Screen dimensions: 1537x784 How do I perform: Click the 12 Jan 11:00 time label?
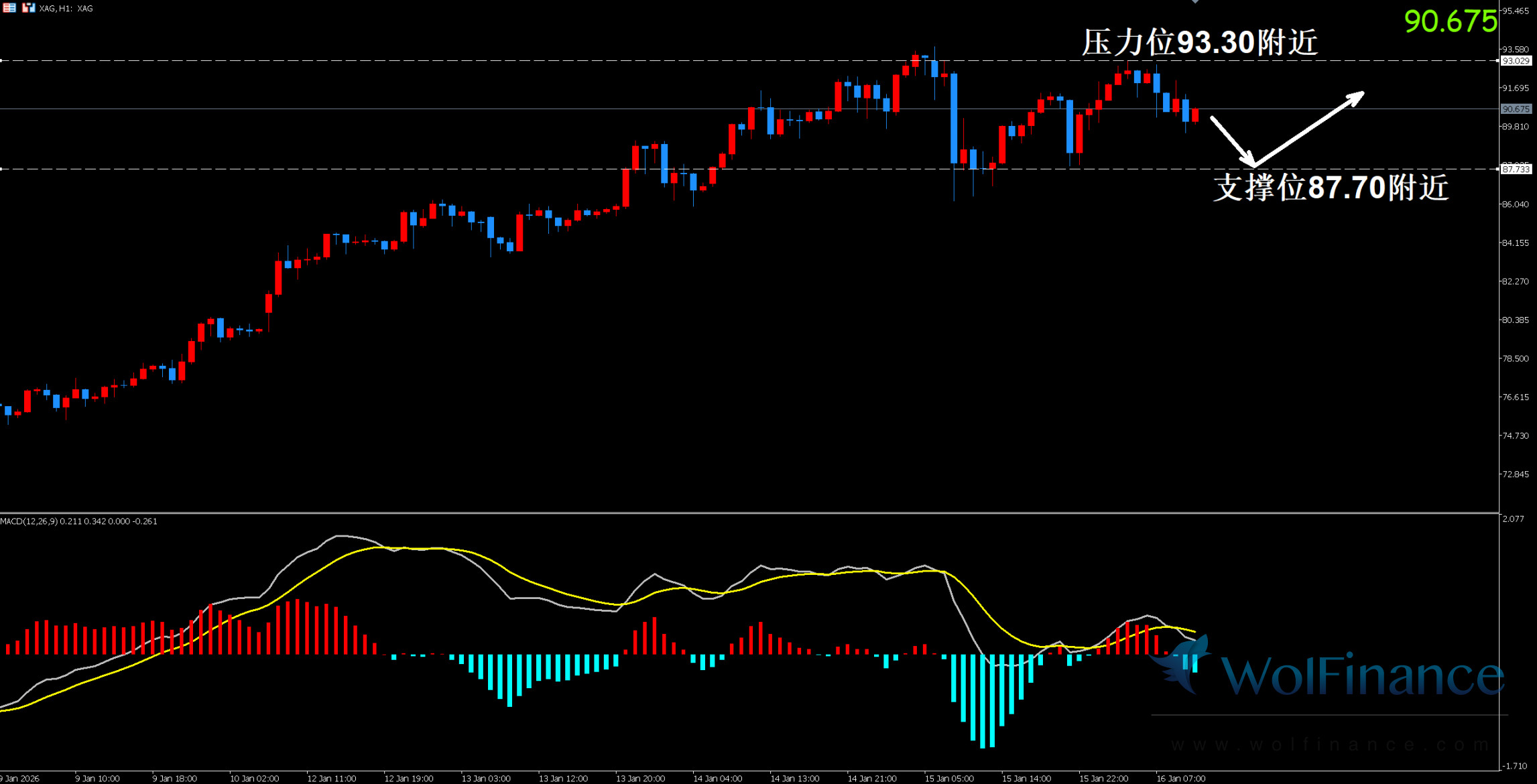coord(331,779)
